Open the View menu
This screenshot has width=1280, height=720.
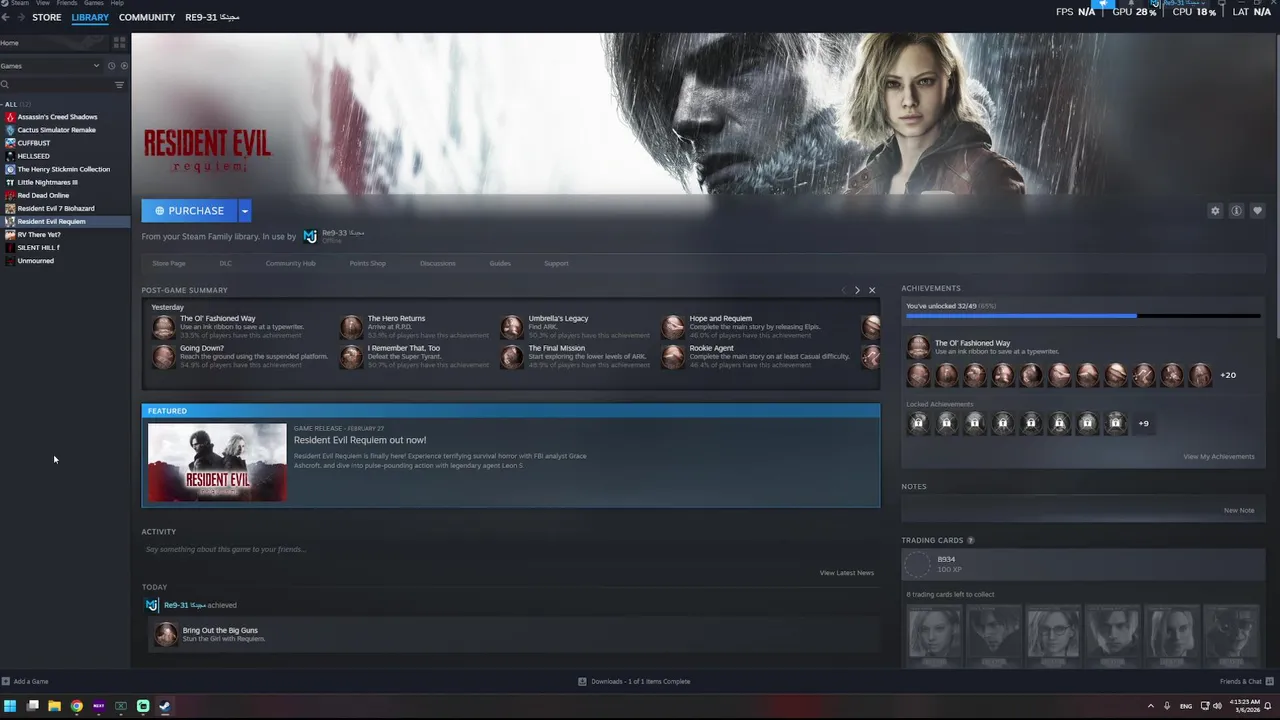43,3
